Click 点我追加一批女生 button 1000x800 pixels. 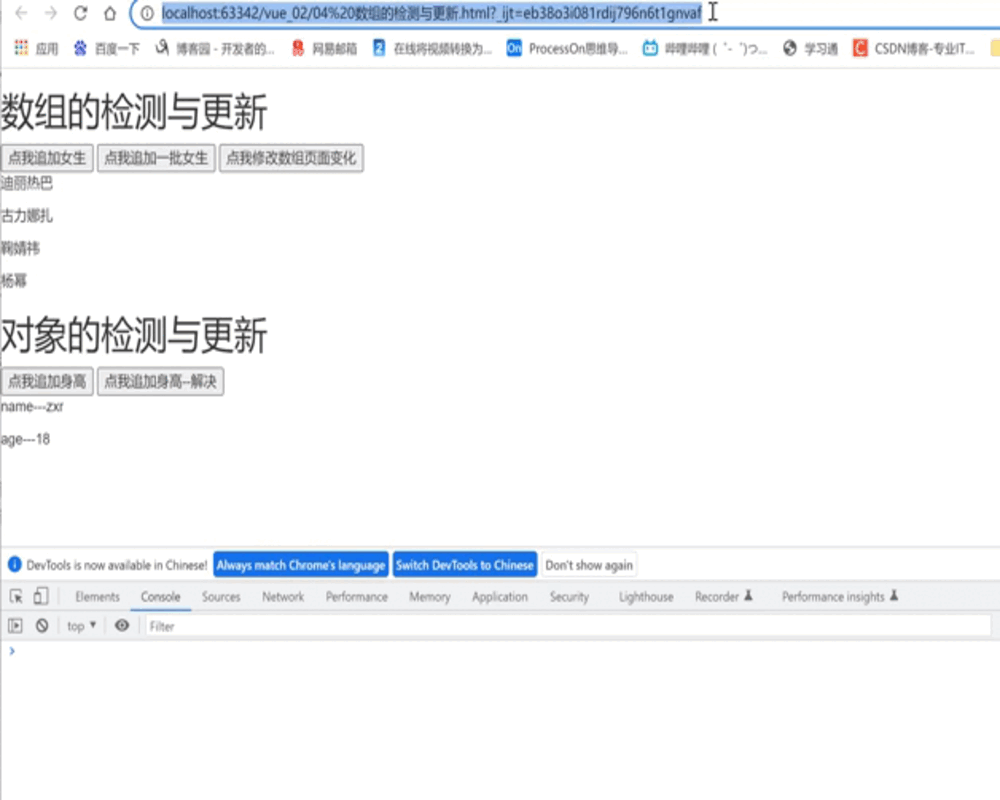pyautogui.click(x=156, y=158)
